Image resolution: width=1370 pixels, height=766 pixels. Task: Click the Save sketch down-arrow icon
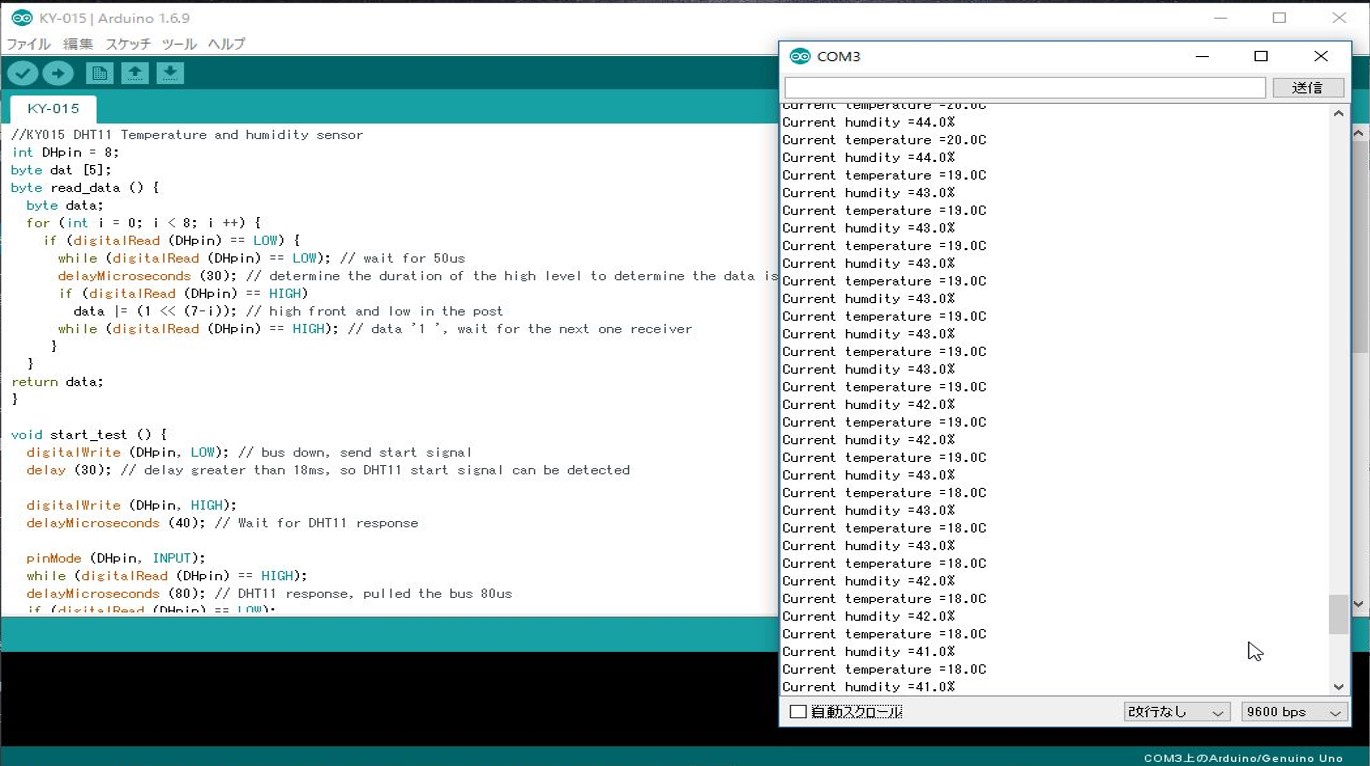pyautogui.click(x=170, y=73)
